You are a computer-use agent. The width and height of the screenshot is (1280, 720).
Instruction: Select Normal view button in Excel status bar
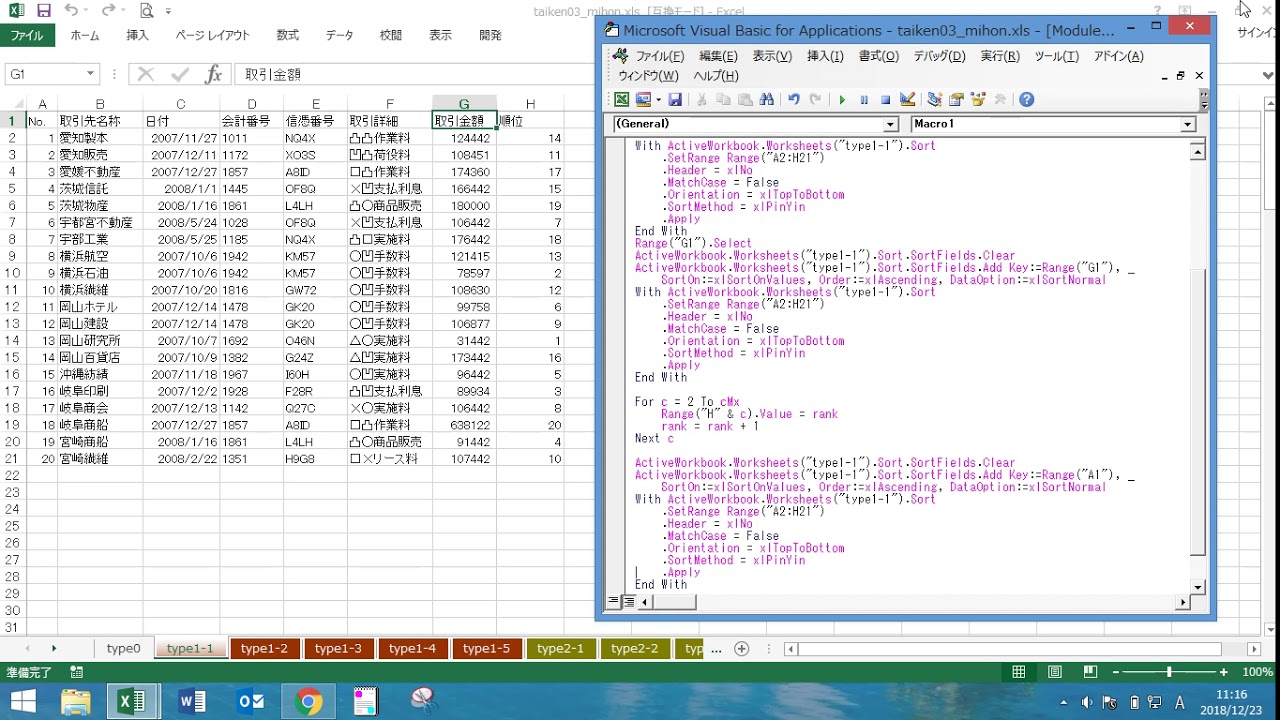(x=1018, y=672)
